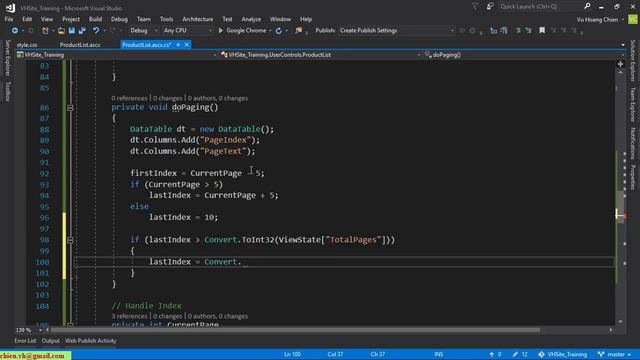Screen dimensions: 640x360
Task: Click the New Project toolbar icon
Action: pyautogui.click(x=45, y=31)
